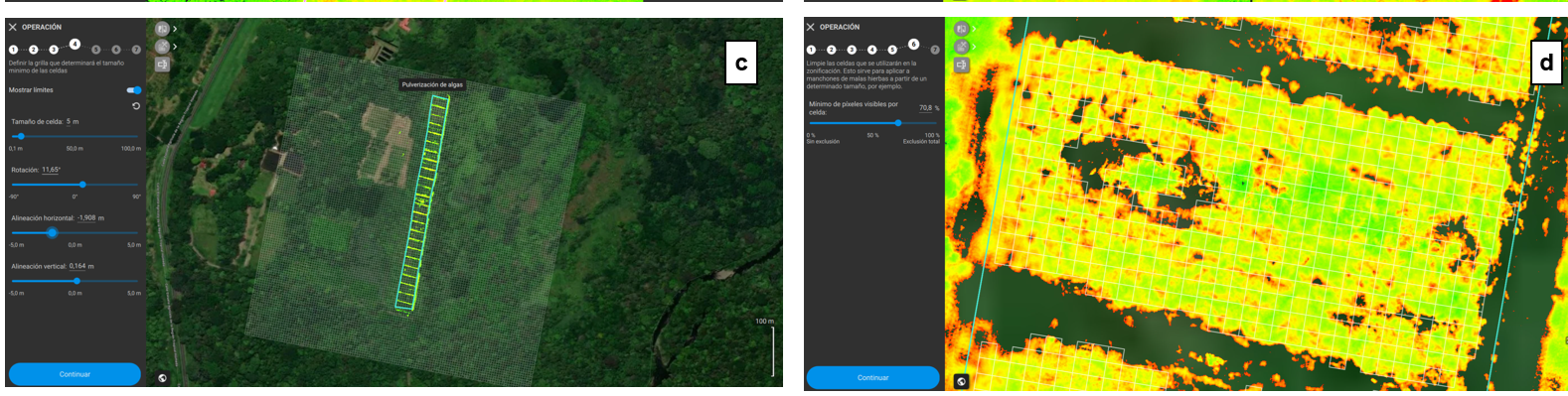Screen dimensions: 1568x396
Task: Go to step 5 in grid-size screen stepper
Action: point(95,50)
